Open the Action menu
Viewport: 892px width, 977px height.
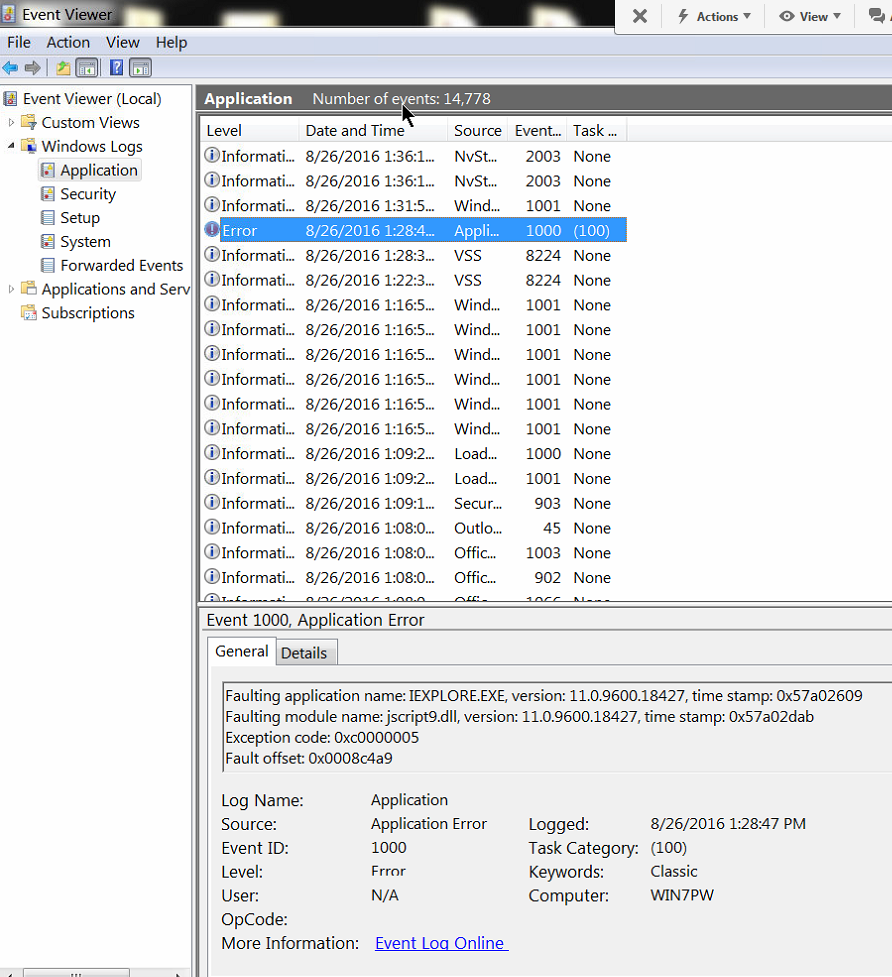(68, 42)
